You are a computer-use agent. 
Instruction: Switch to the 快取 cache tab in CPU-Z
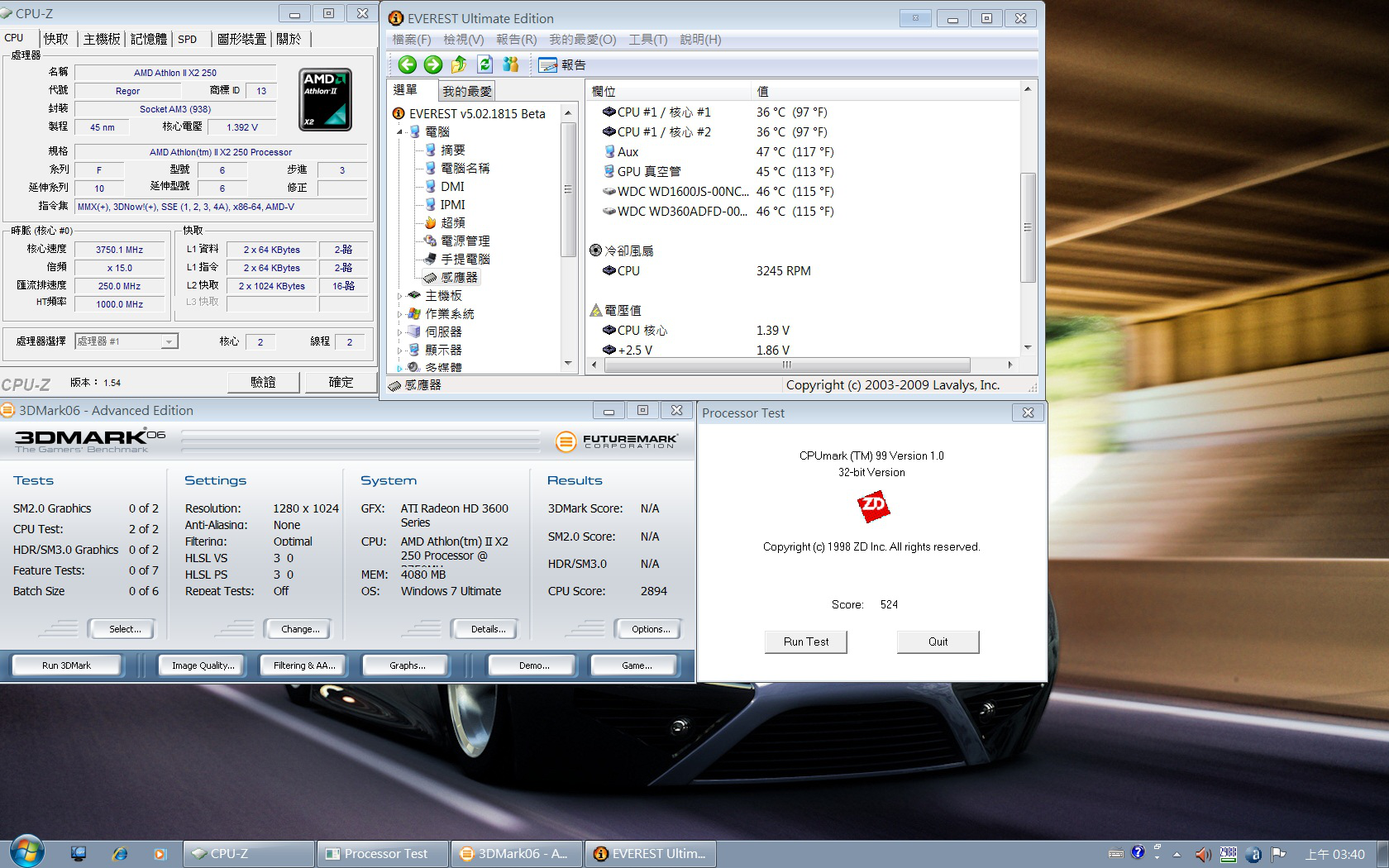point(56,39)
